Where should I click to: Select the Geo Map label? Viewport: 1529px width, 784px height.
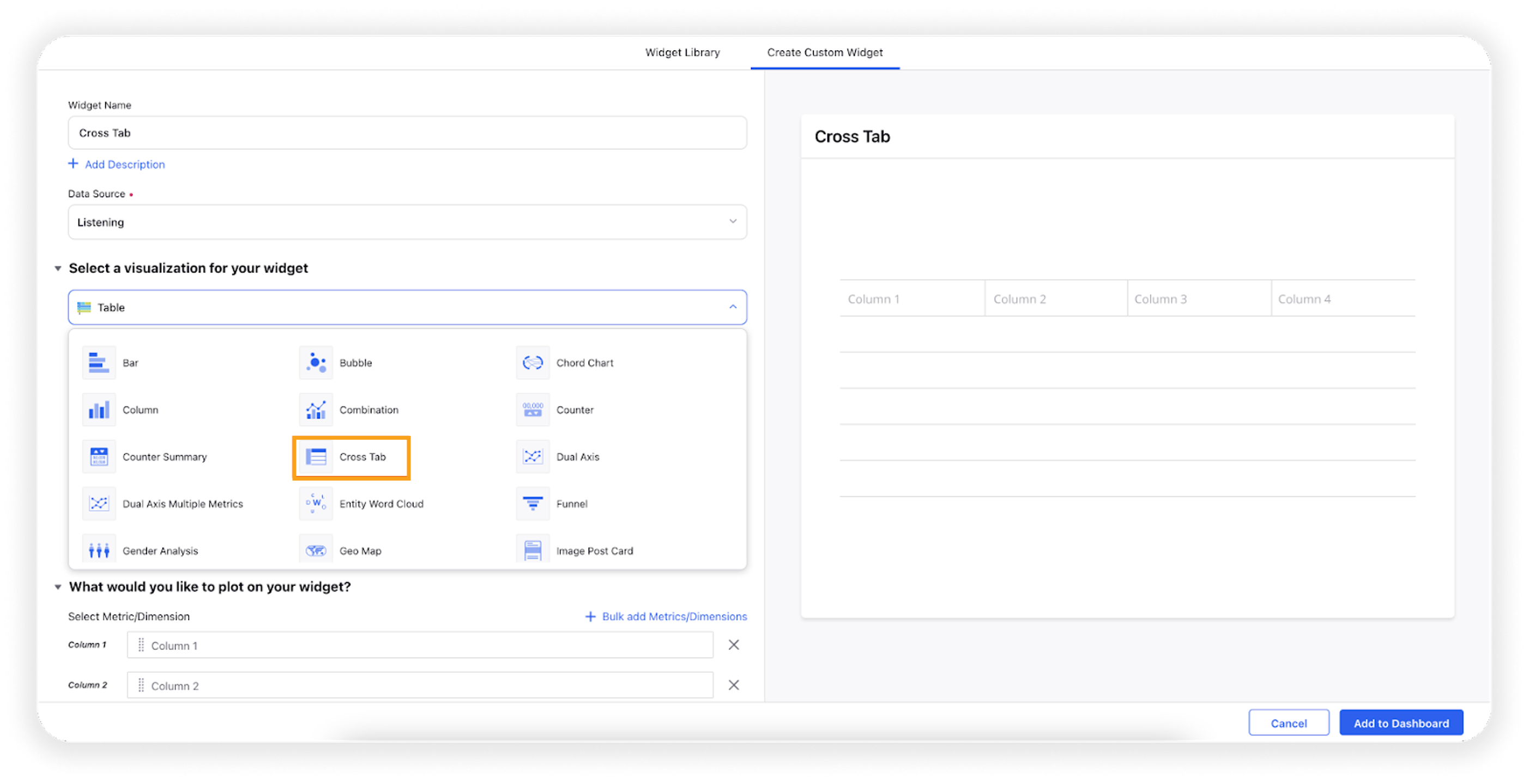pos(360,551)
